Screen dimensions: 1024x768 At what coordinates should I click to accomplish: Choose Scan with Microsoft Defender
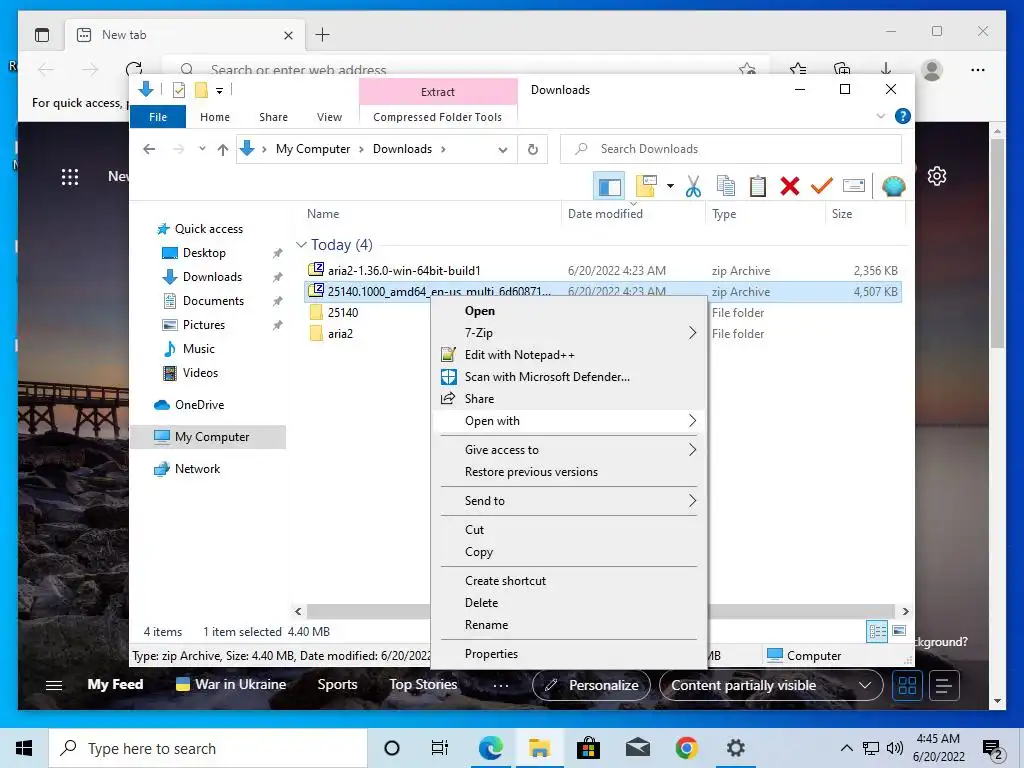click(x=569, y=377)
